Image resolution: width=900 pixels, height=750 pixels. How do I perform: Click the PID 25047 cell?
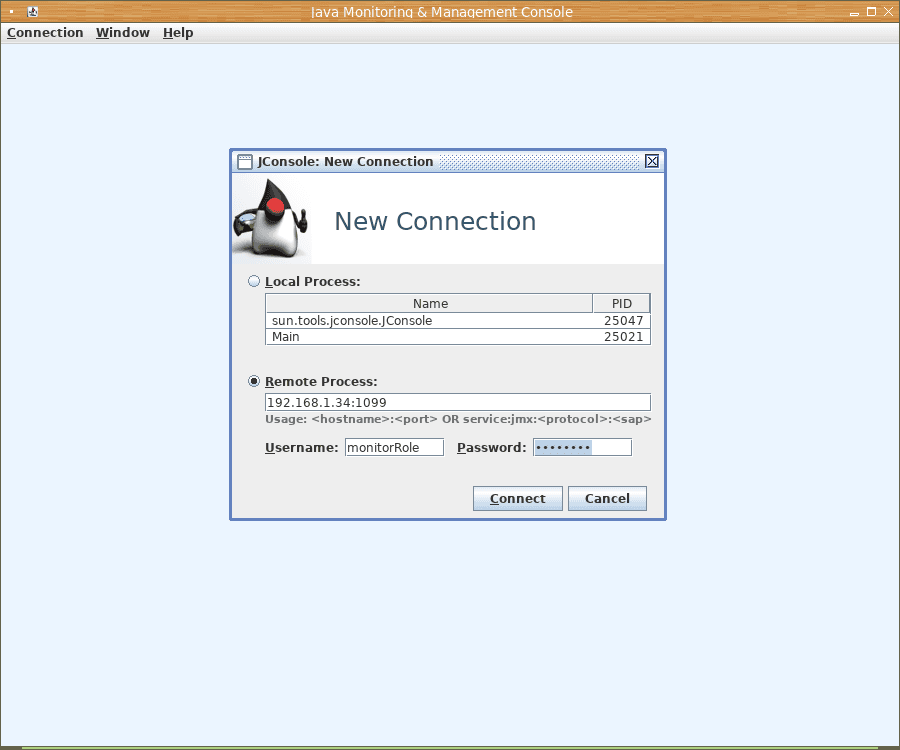pos(623,320)
